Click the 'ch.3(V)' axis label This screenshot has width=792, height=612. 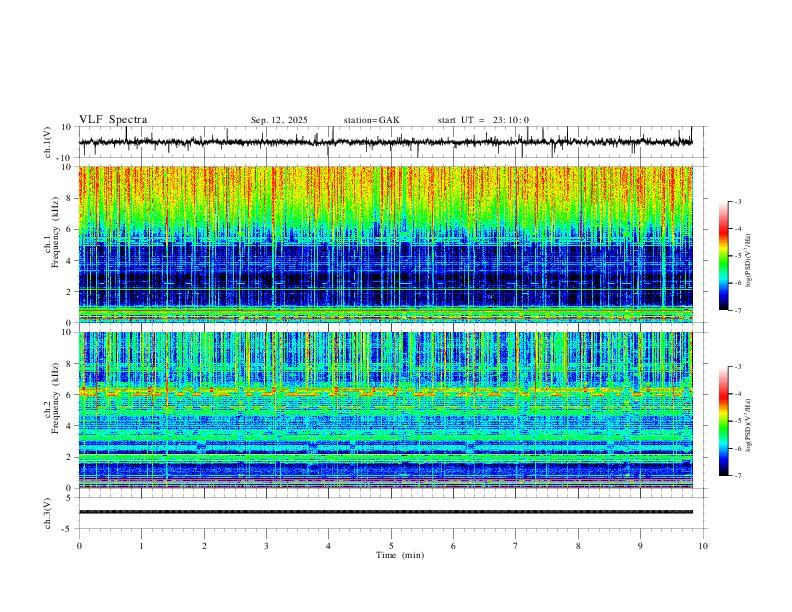coord(48,513)
